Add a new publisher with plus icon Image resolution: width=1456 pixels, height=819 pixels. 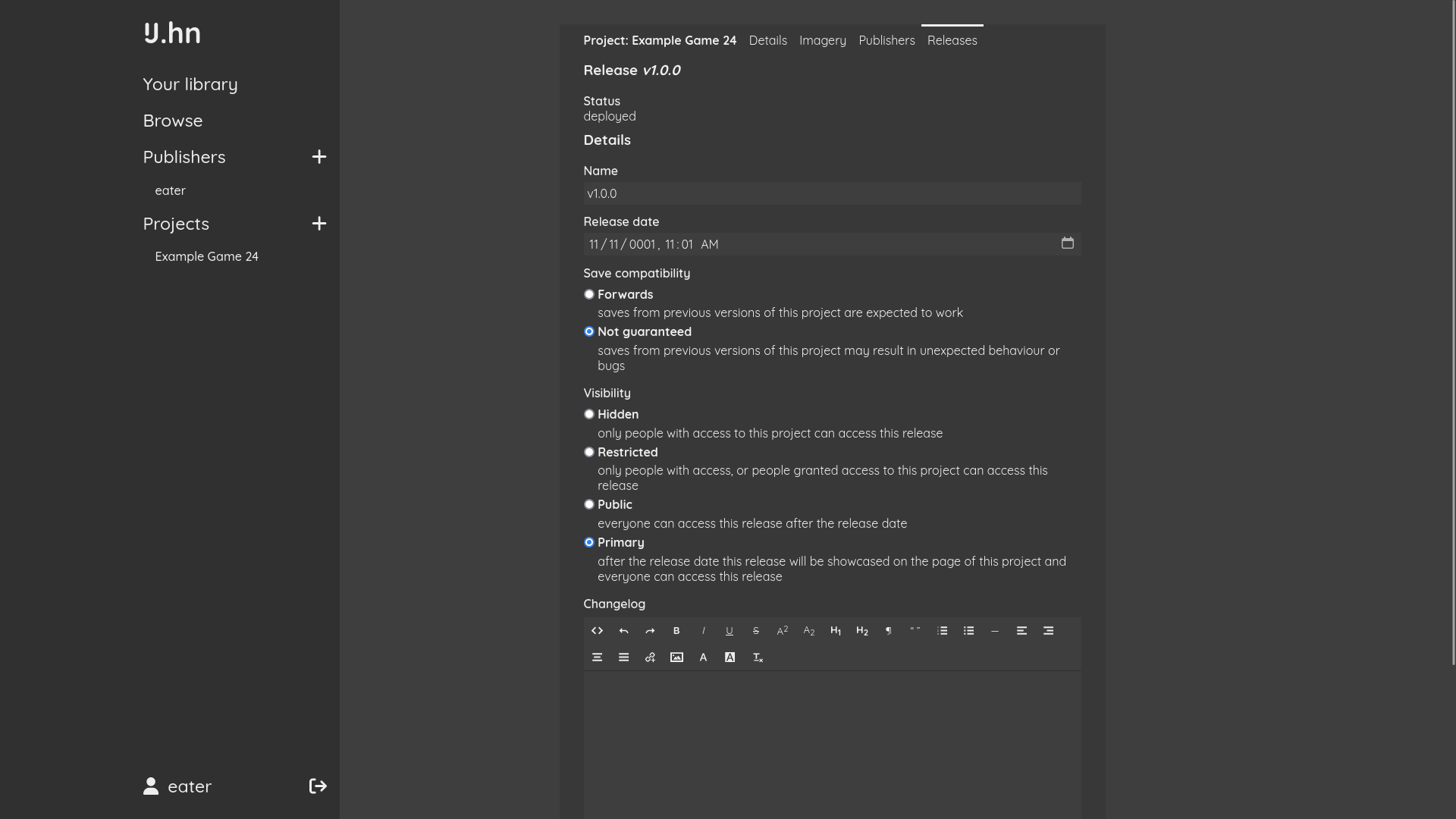[x=319, y=157]
